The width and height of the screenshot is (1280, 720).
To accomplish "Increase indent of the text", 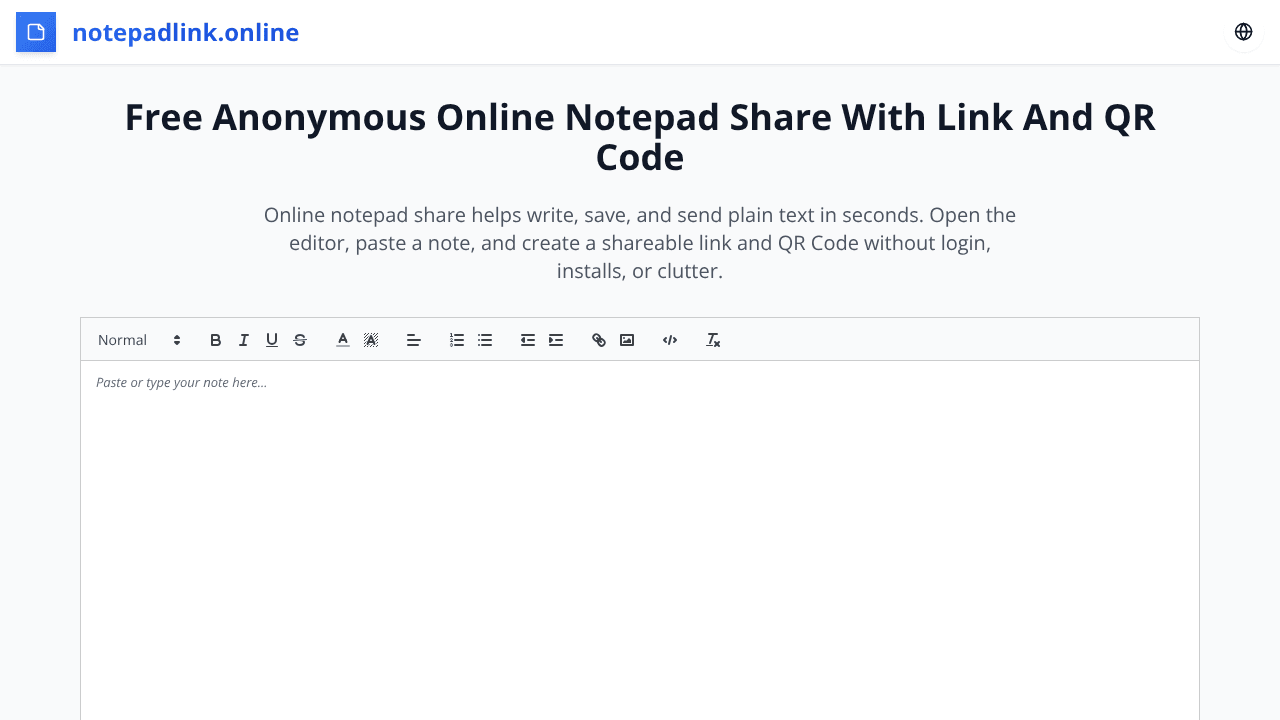I will (x=555, y=340).
